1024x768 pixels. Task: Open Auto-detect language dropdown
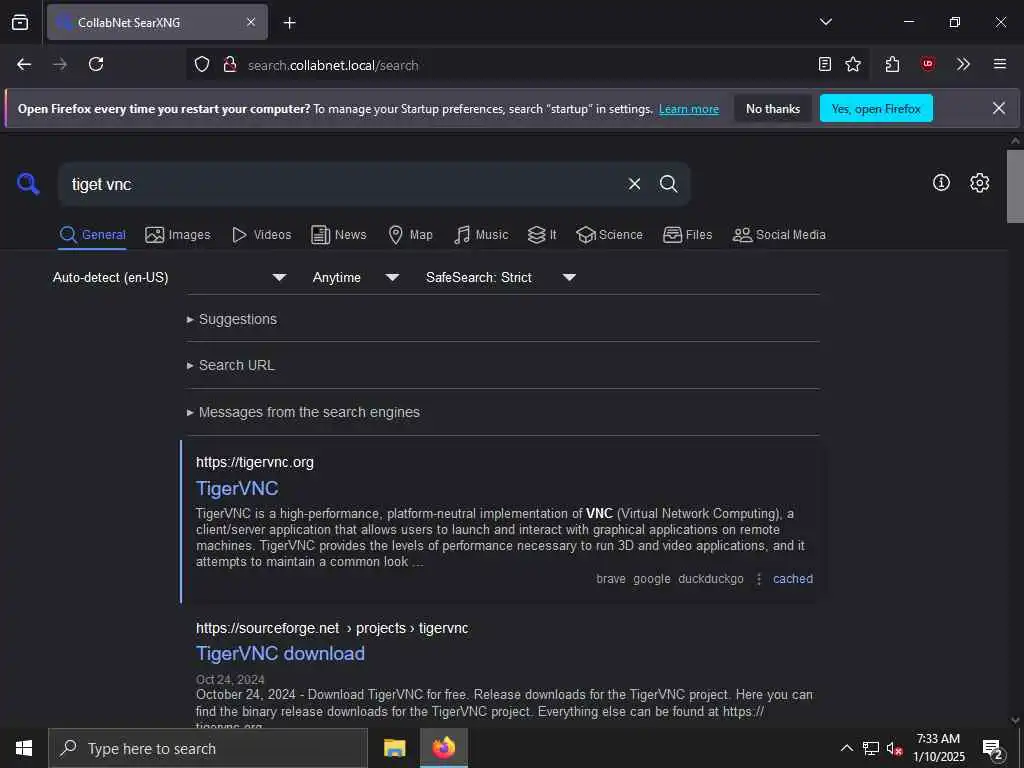click(x=170, y=278)
